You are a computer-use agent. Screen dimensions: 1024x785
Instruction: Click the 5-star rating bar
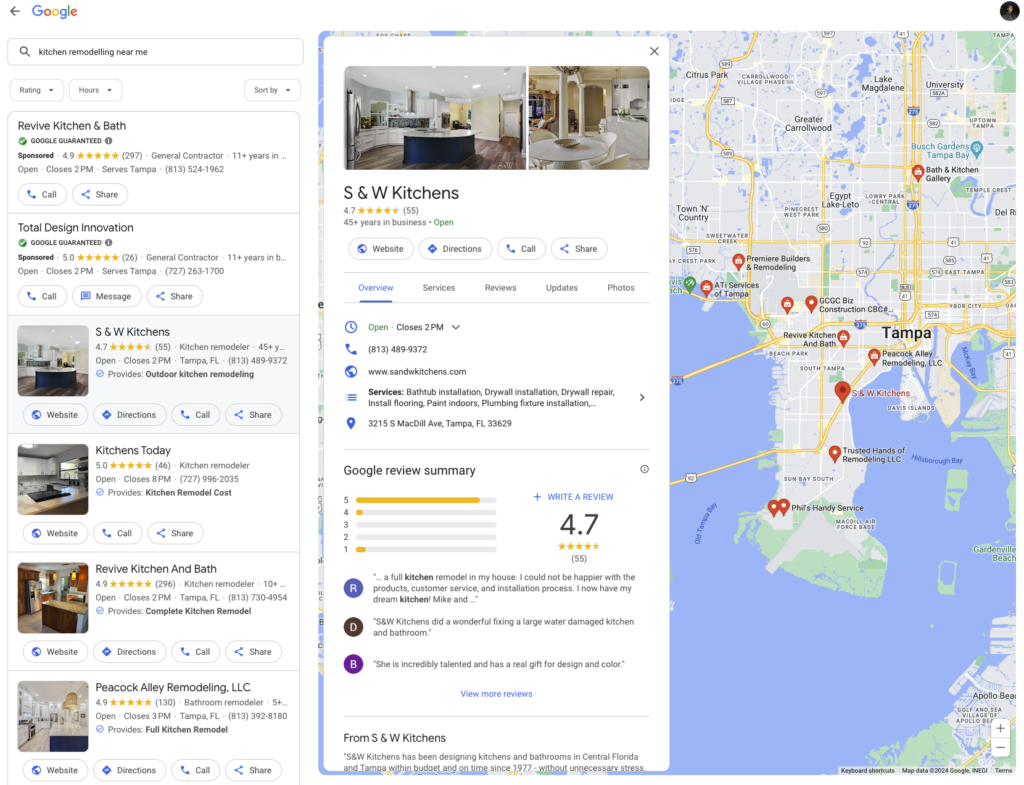(x=426, y=500)
